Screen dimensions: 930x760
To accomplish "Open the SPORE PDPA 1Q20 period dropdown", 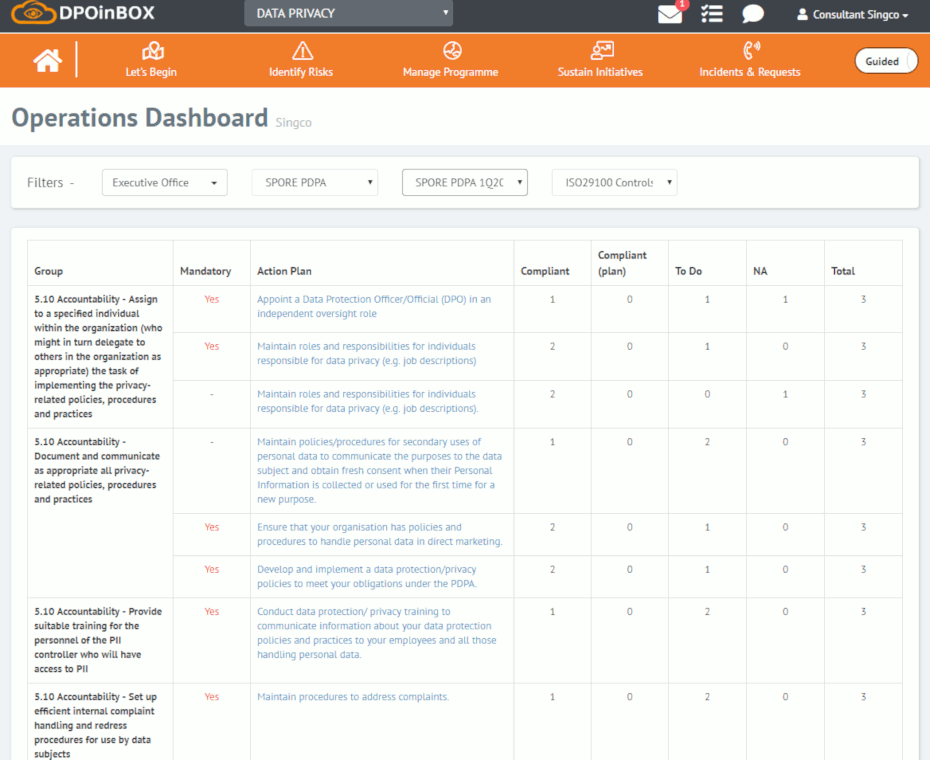I will click(464, 183).
